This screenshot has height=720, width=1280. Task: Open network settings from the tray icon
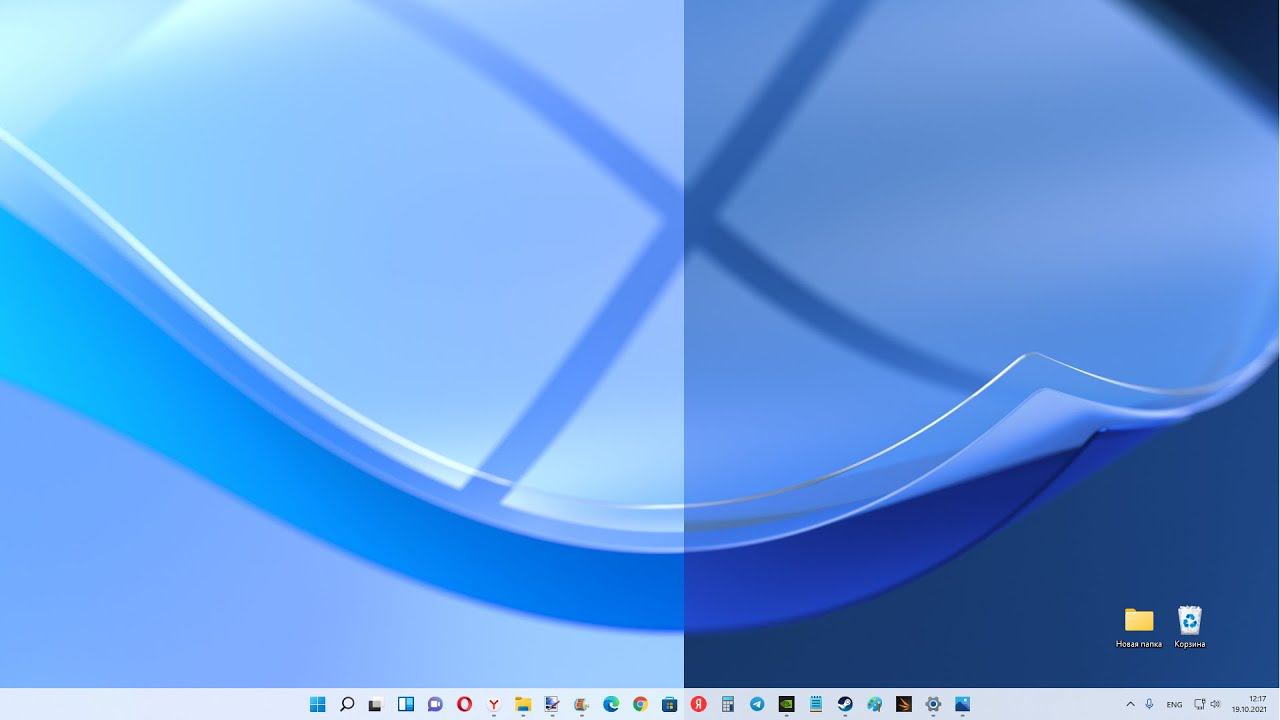click(x=1200, y=704)
